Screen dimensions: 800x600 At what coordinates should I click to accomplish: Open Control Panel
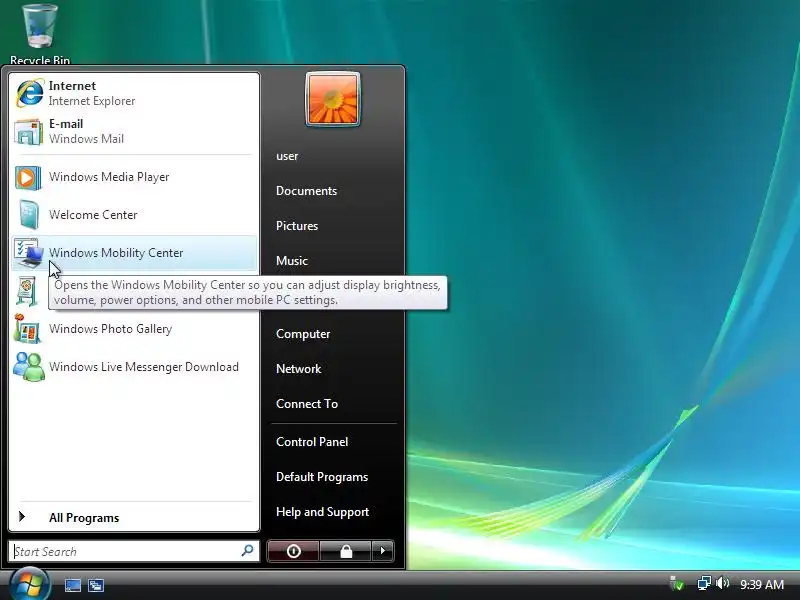pyautogui.click(x=312, y=442)
